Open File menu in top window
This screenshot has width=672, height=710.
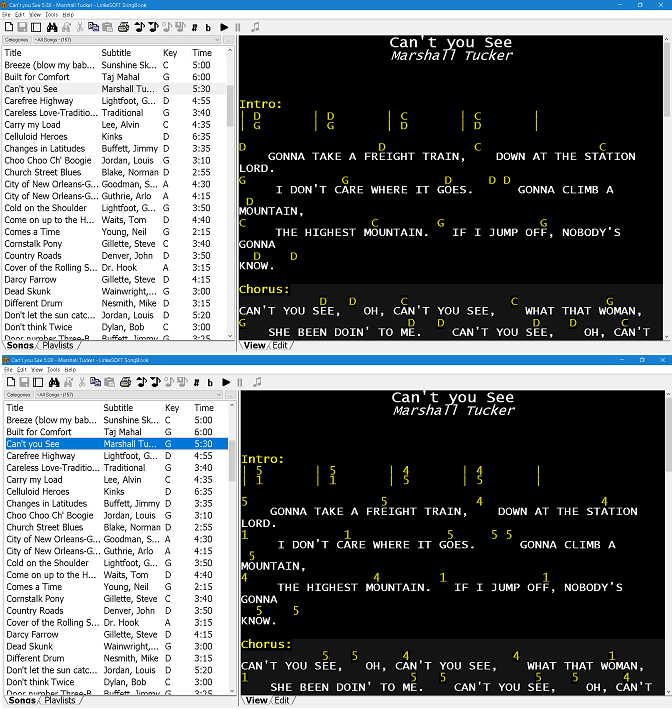click(x=6, y=14)
